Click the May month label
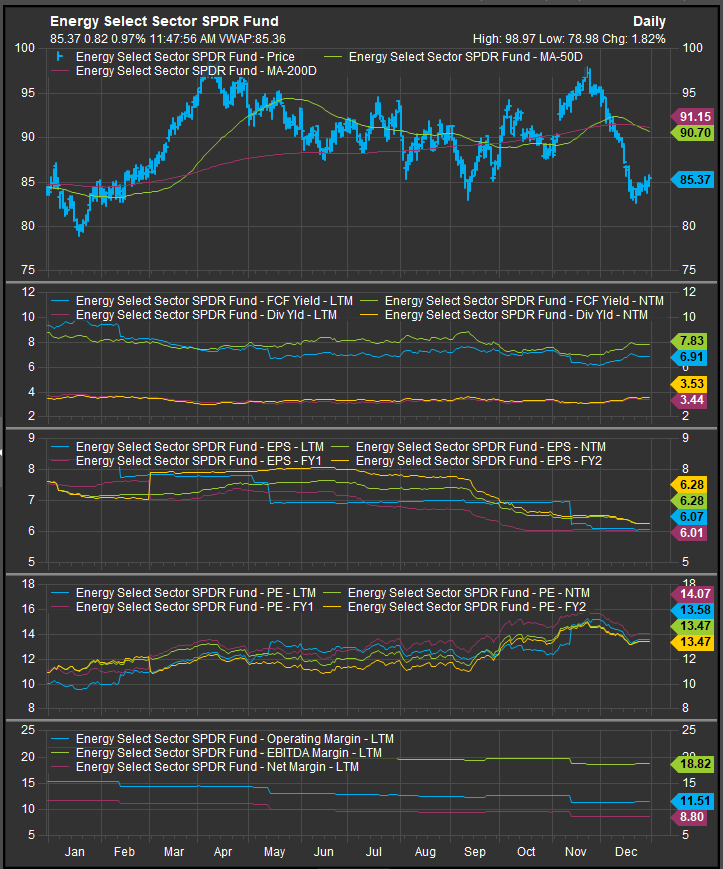Image resolution: width=723 pixels, height=869 pixels. (274, 852)
